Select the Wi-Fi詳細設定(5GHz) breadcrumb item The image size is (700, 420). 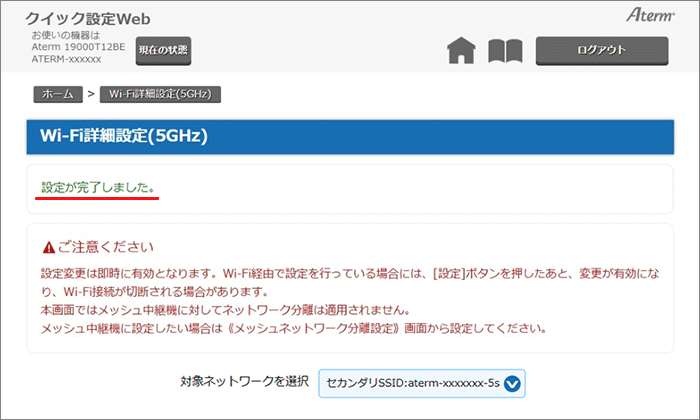pos(160,94)
